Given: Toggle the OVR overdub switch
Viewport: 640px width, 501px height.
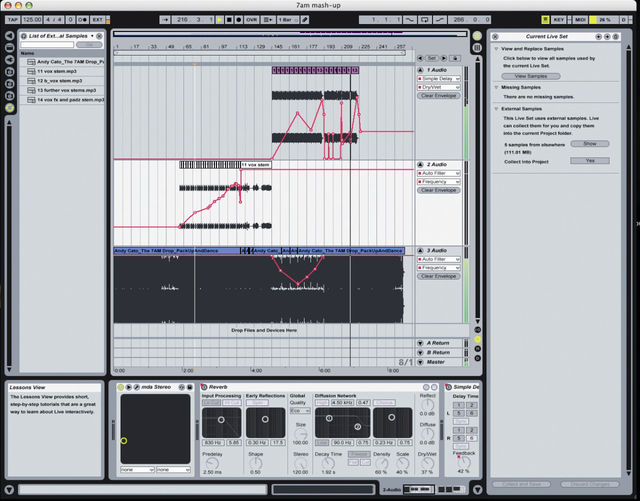Looking at the screenshot, I should coord(251,20).
